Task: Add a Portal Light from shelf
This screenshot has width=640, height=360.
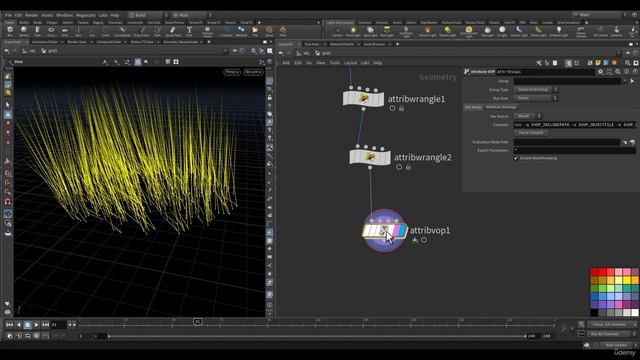Action: (538, 31)
